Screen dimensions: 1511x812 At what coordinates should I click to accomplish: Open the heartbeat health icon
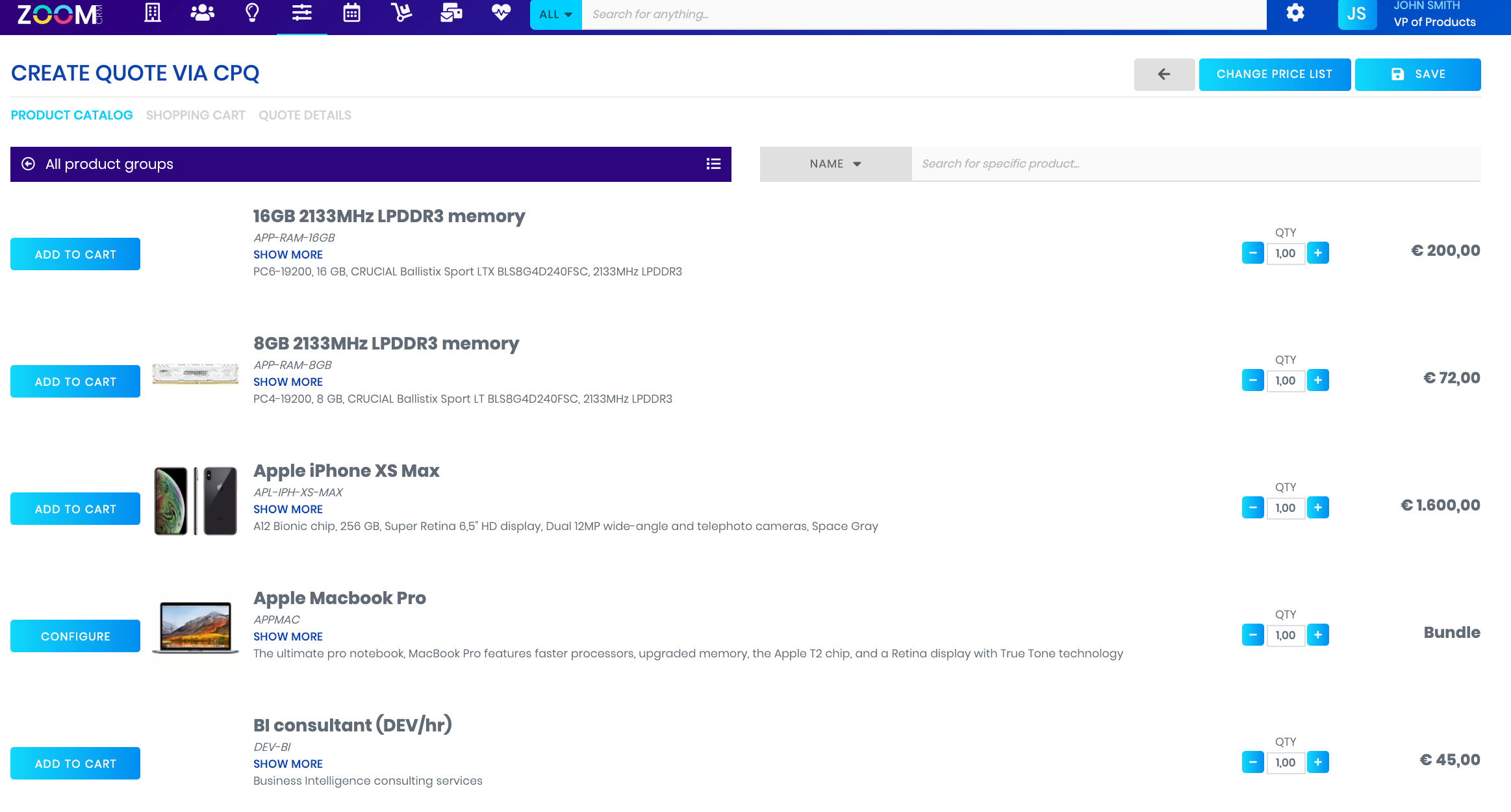501,13
